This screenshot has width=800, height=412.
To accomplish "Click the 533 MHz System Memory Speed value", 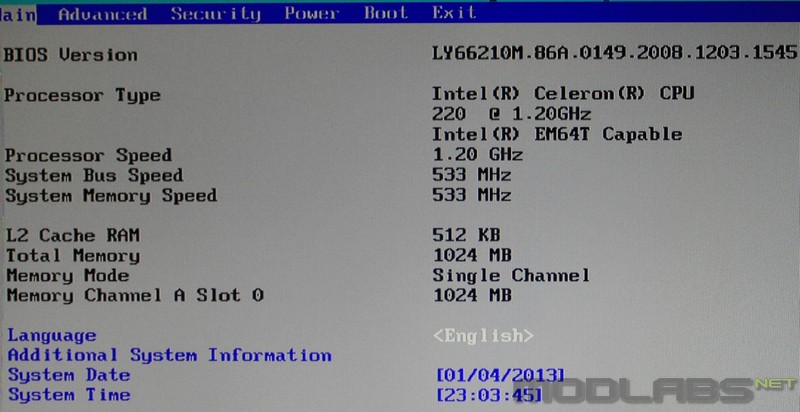I will pos(471,195).
